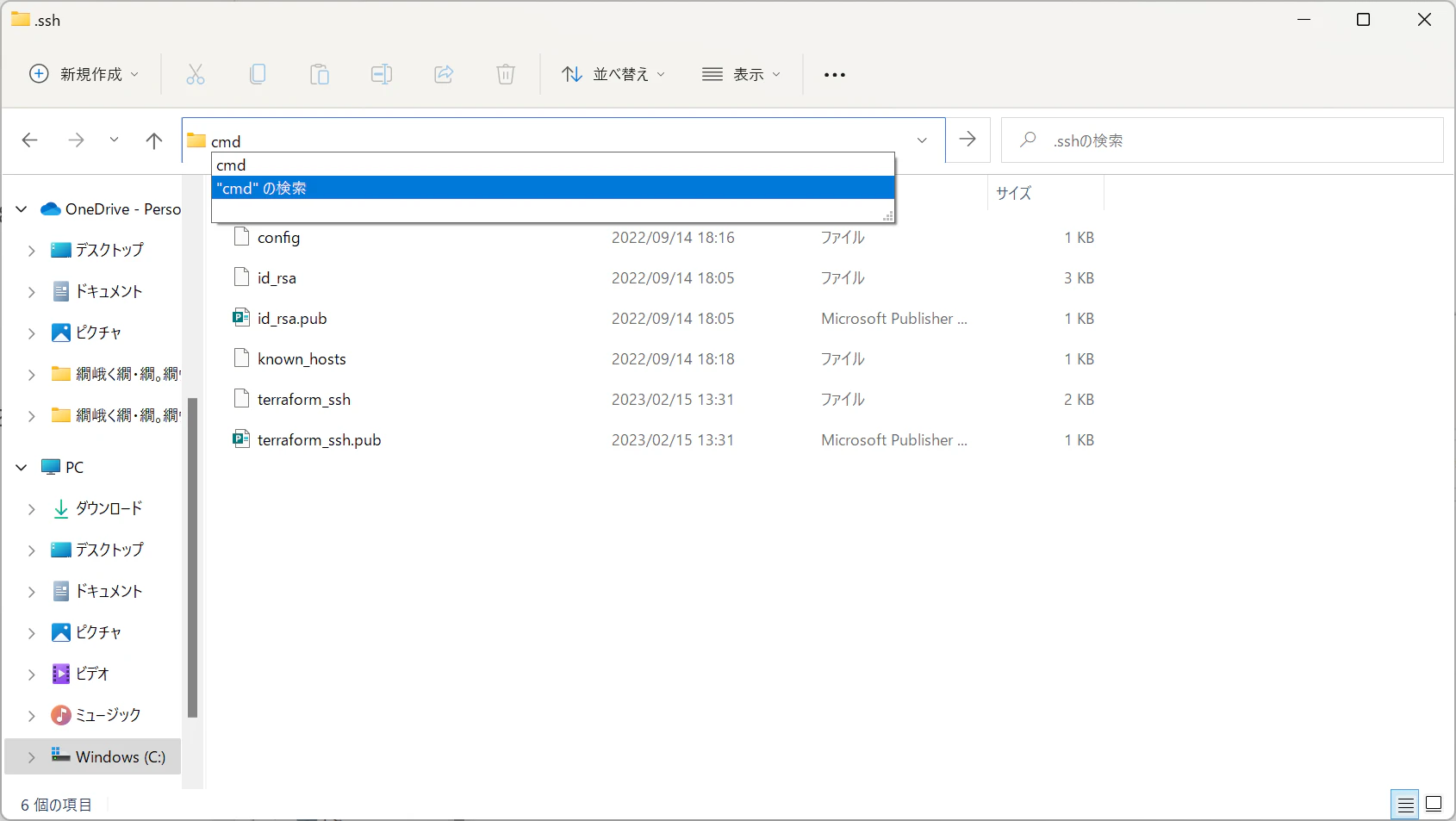Select the ドキュメント label under PC
This screenshot has width=1456, height=821.
tap(109, 591)
